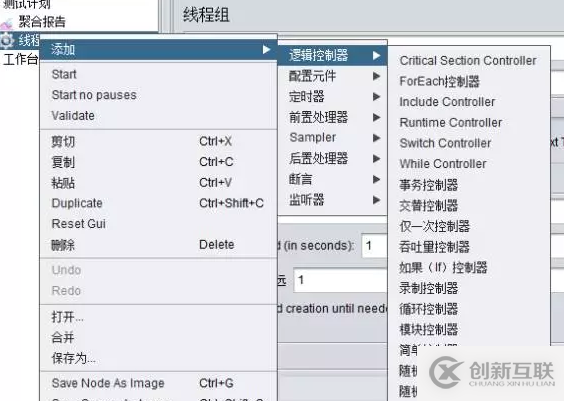Choose 合并 menu entry

[159, 337]
